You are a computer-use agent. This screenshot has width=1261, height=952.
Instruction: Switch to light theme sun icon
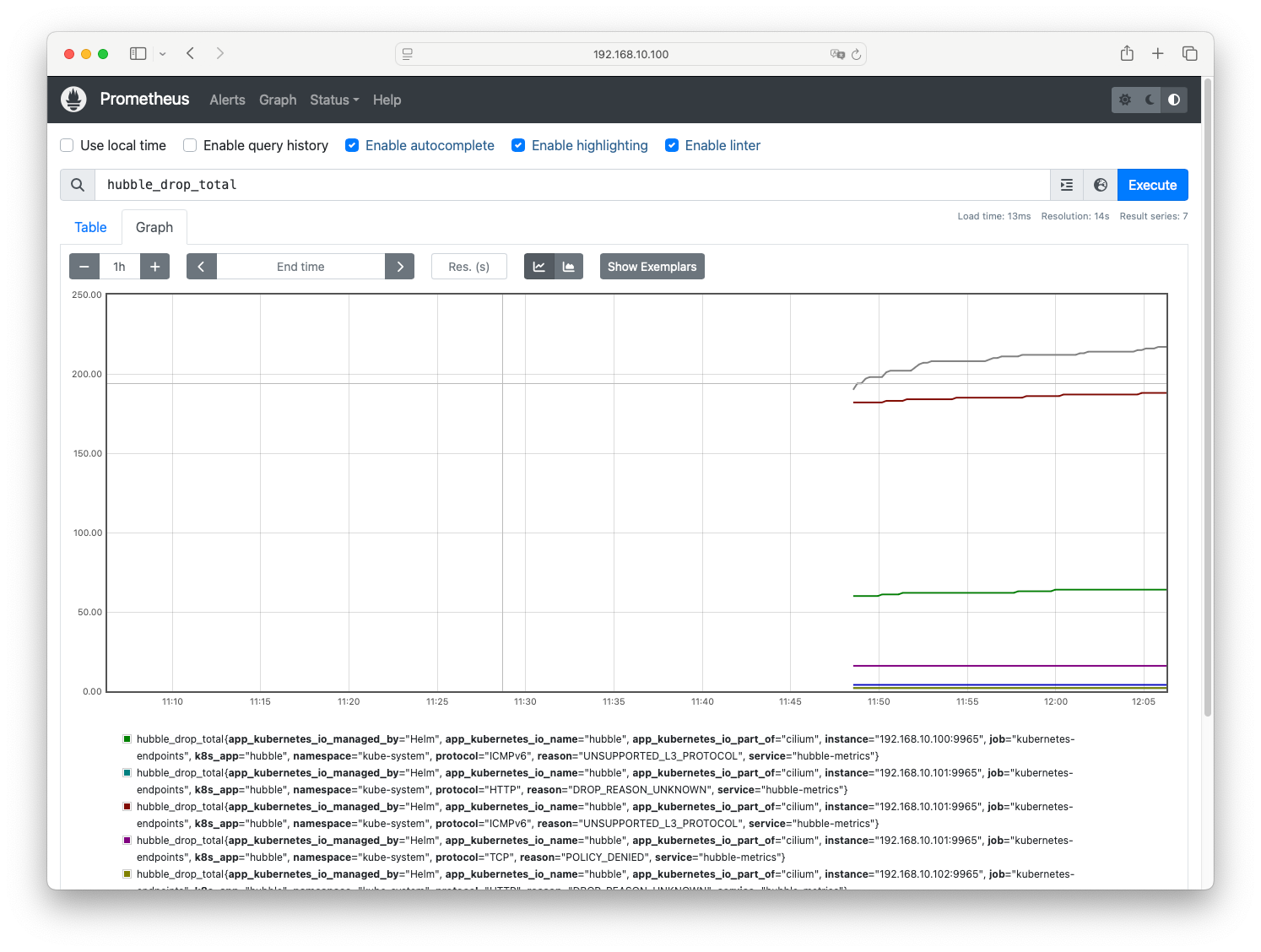click(1125, 100)
